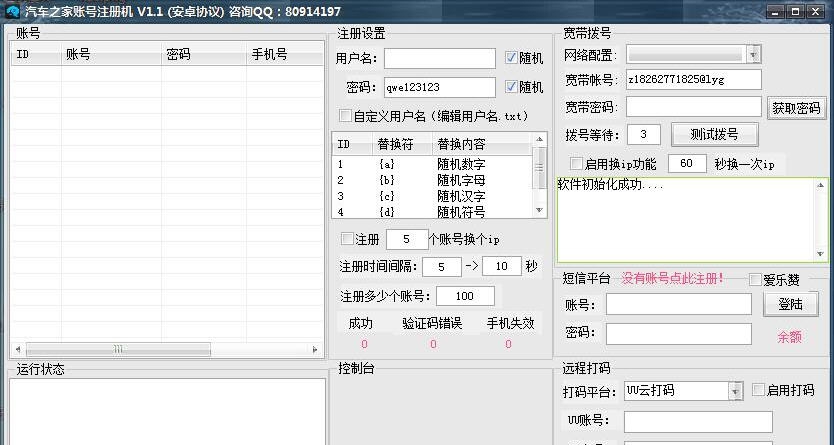Click the 注册多少个账号 field showing 100
This screenshot has width=834, height=445.
(x=465, y=296)
